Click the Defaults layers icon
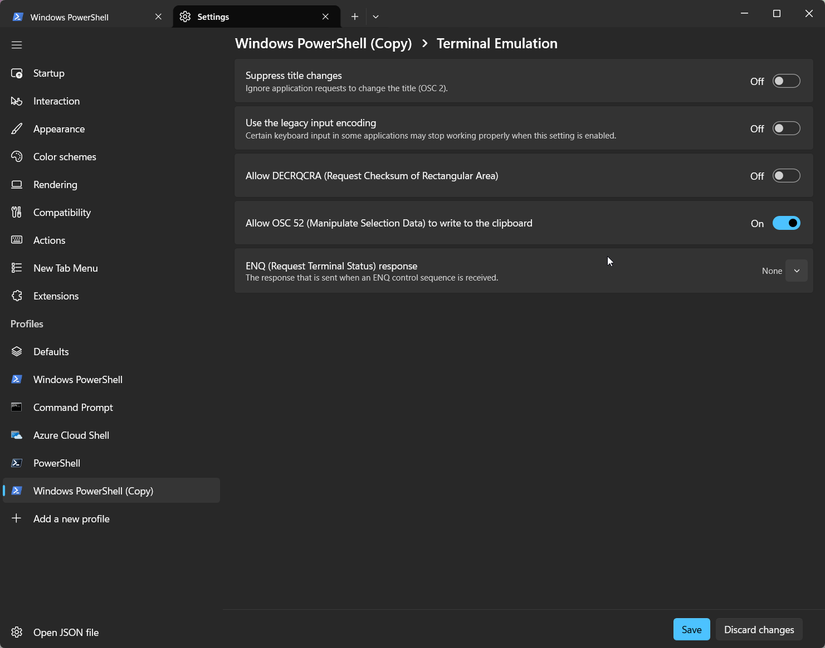 pyautogui.click(x=17, y=352)
